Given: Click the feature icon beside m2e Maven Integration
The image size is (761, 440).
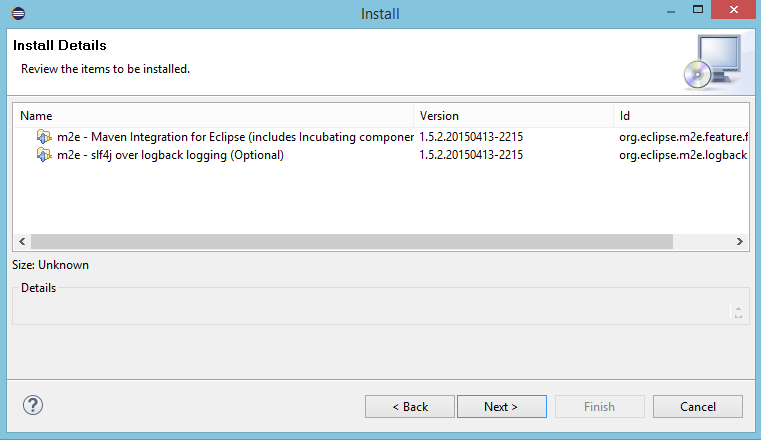Looking at the screenshot, I should pyautogui.click(x=44, y=137).
